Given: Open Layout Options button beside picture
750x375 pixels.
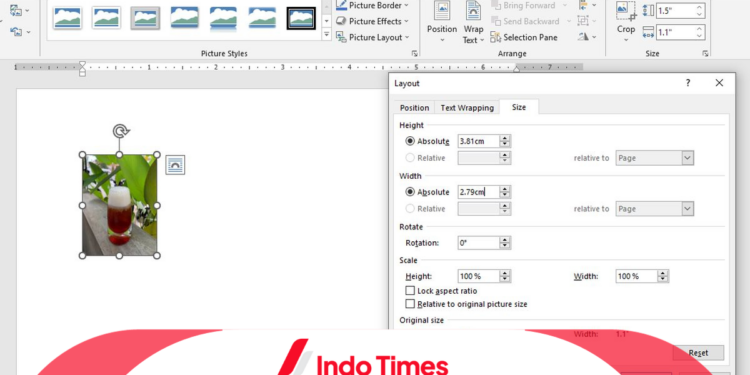Looking at the screenshot, I should 175,165.
